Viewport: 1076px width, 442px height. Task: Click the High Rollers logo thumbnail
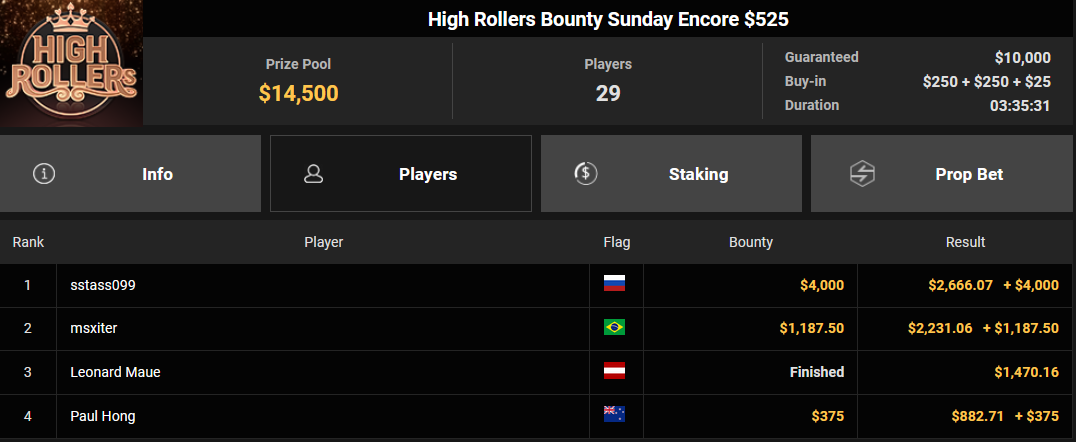pyautogui.click(x=71, y=63)
